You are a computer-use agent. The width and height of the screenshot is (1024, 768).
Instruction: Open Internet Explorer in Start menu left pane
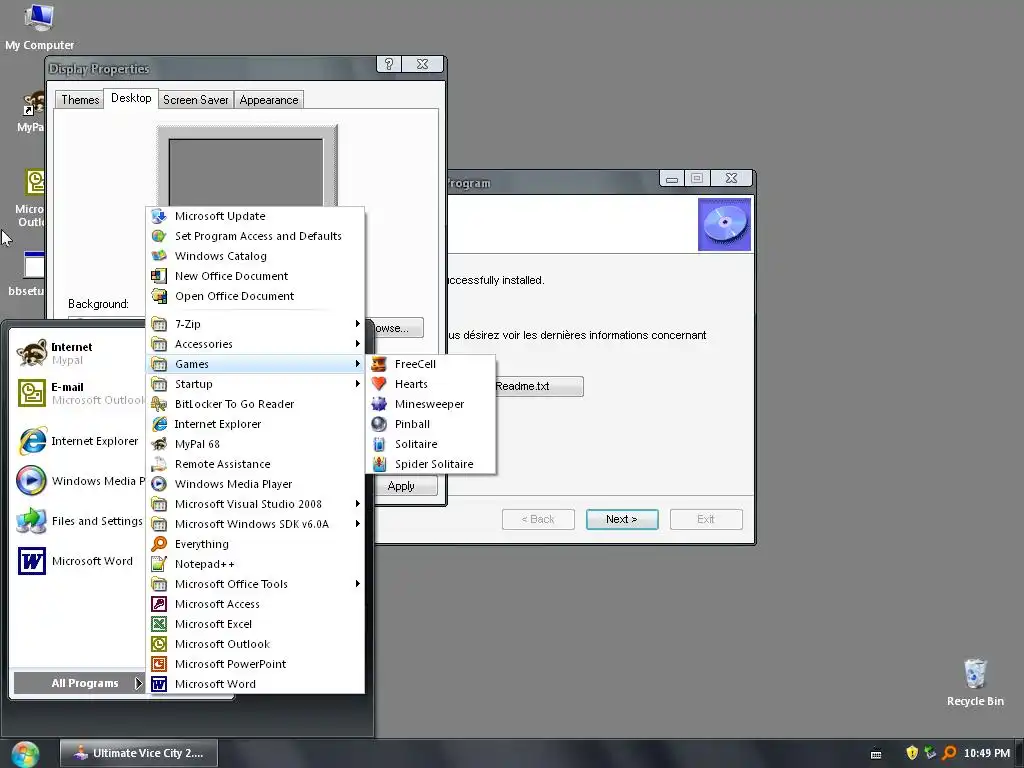point(77,441)
